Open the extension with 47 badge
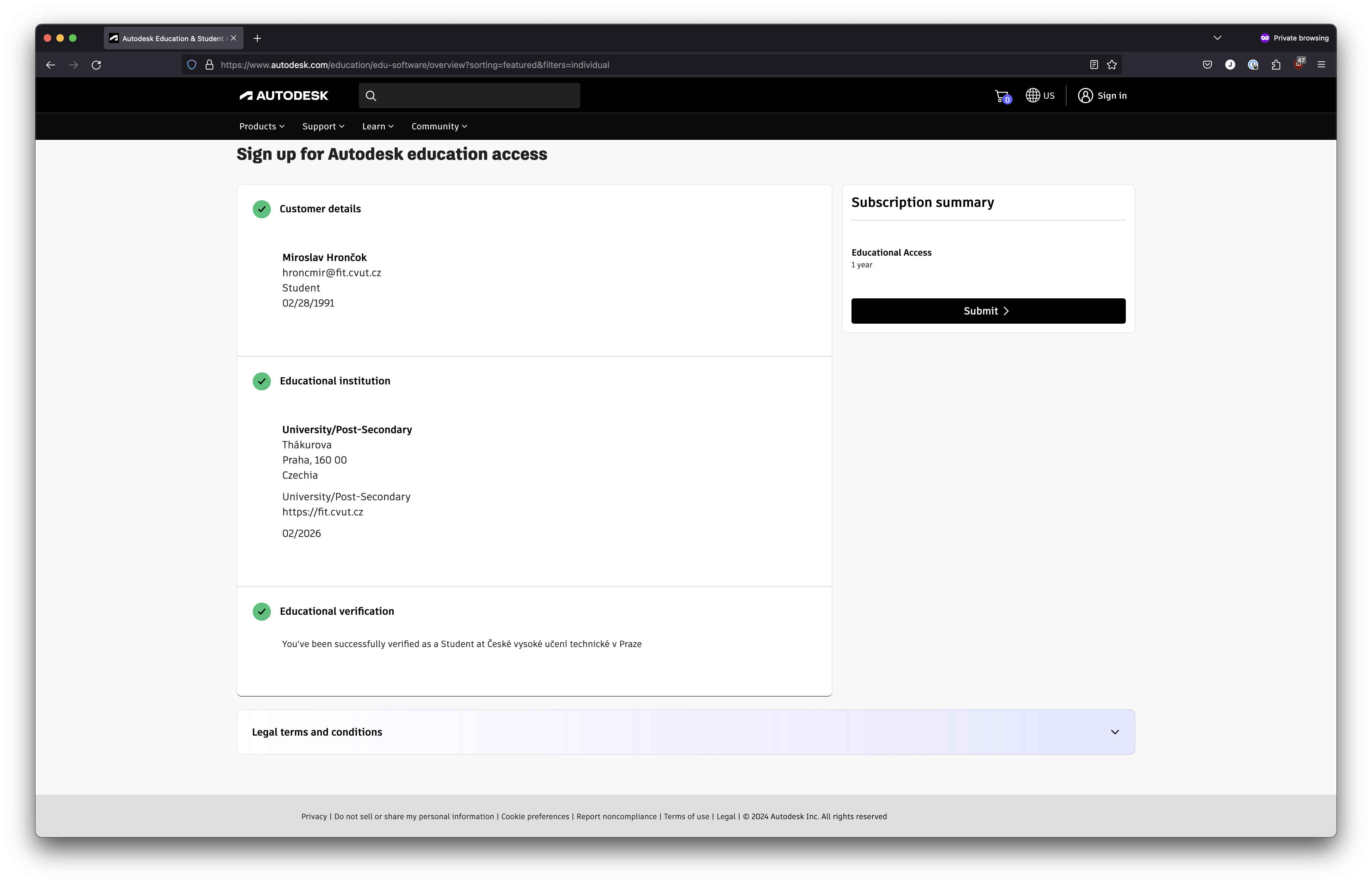The image size is (1372, 884). click(1299, 64)
